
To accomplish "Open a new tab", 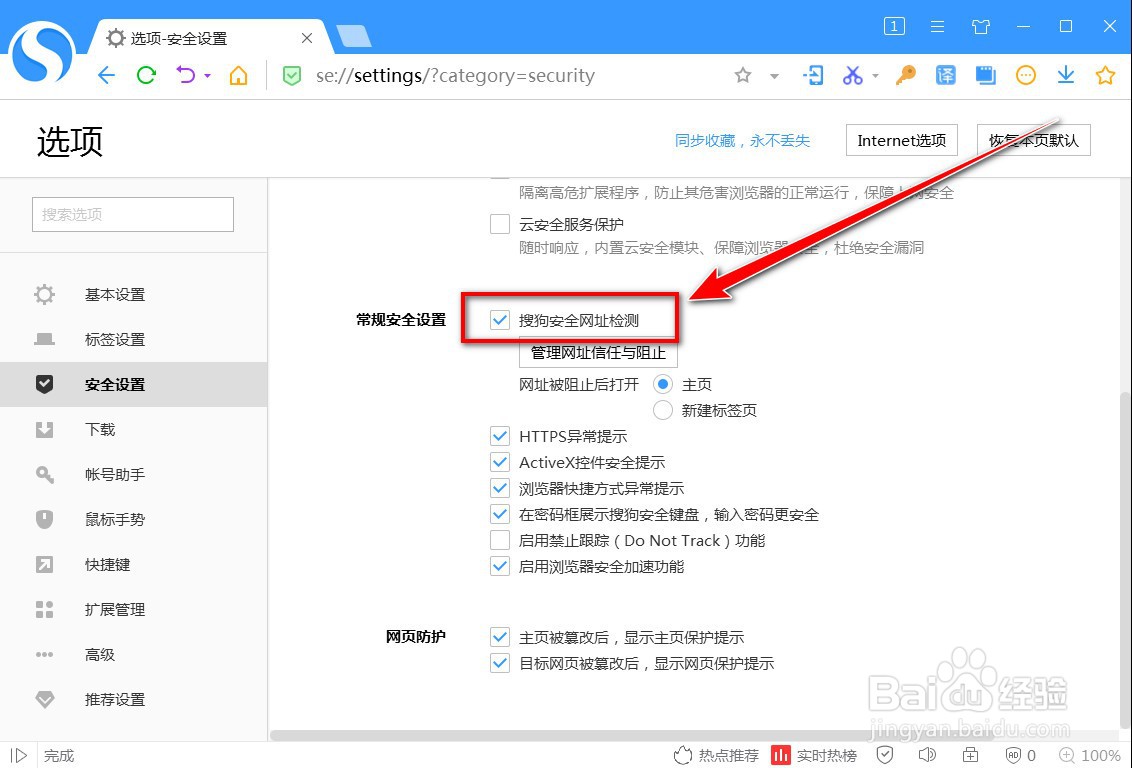I will coord(354,36).
